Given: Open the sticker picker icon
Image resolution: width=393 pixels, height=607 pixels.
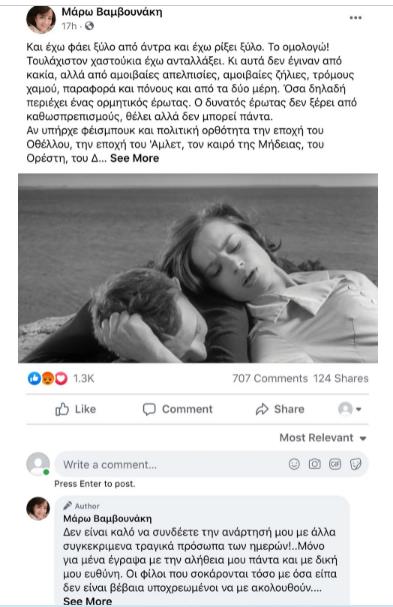Looking at the screenshot, I should tap(355, 464).
